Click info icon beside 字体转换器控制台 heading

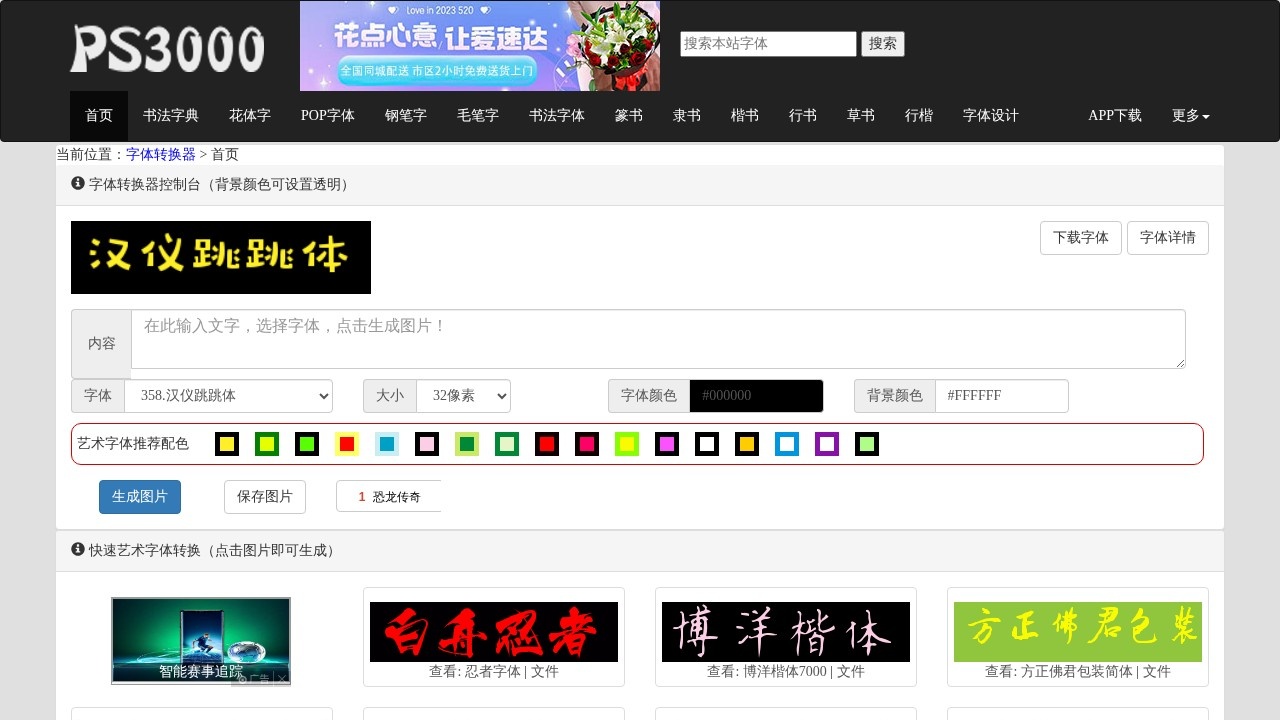(x=78, y=184)
